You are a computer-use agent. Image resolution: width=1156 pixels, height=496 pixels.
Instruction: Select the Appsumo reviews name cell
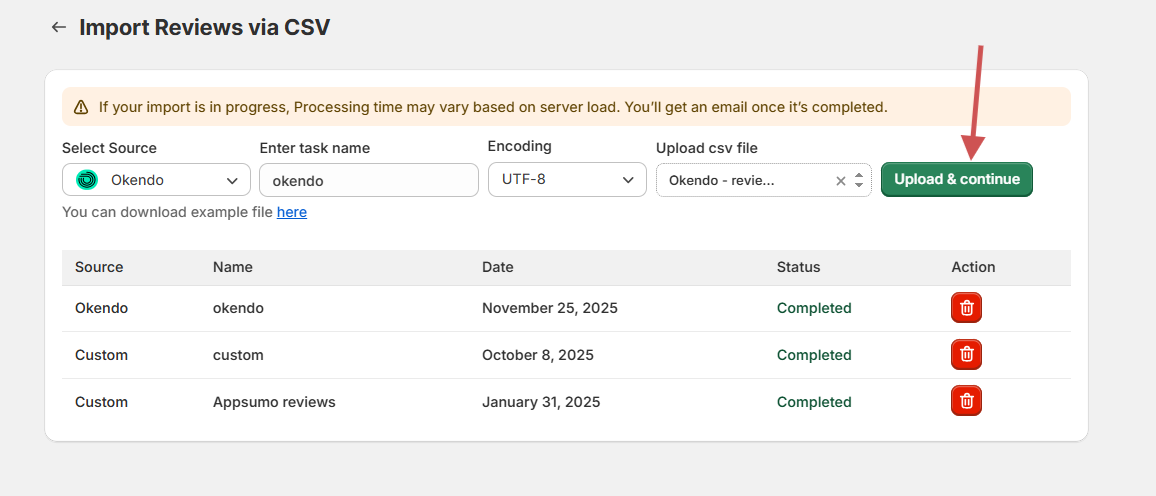point(274,402)
